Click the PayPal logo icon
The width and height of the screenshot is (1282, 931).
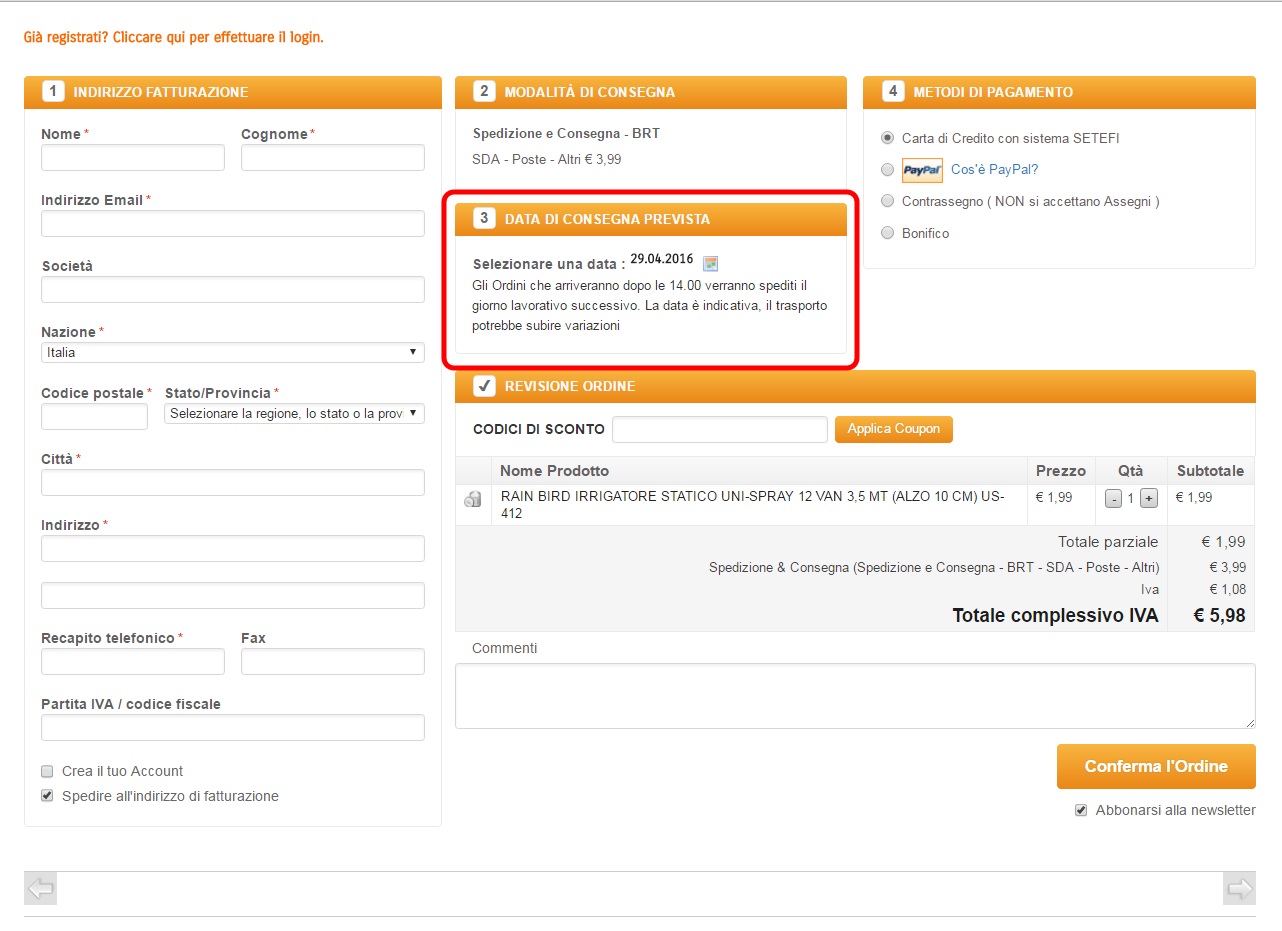tap(922, 170)
